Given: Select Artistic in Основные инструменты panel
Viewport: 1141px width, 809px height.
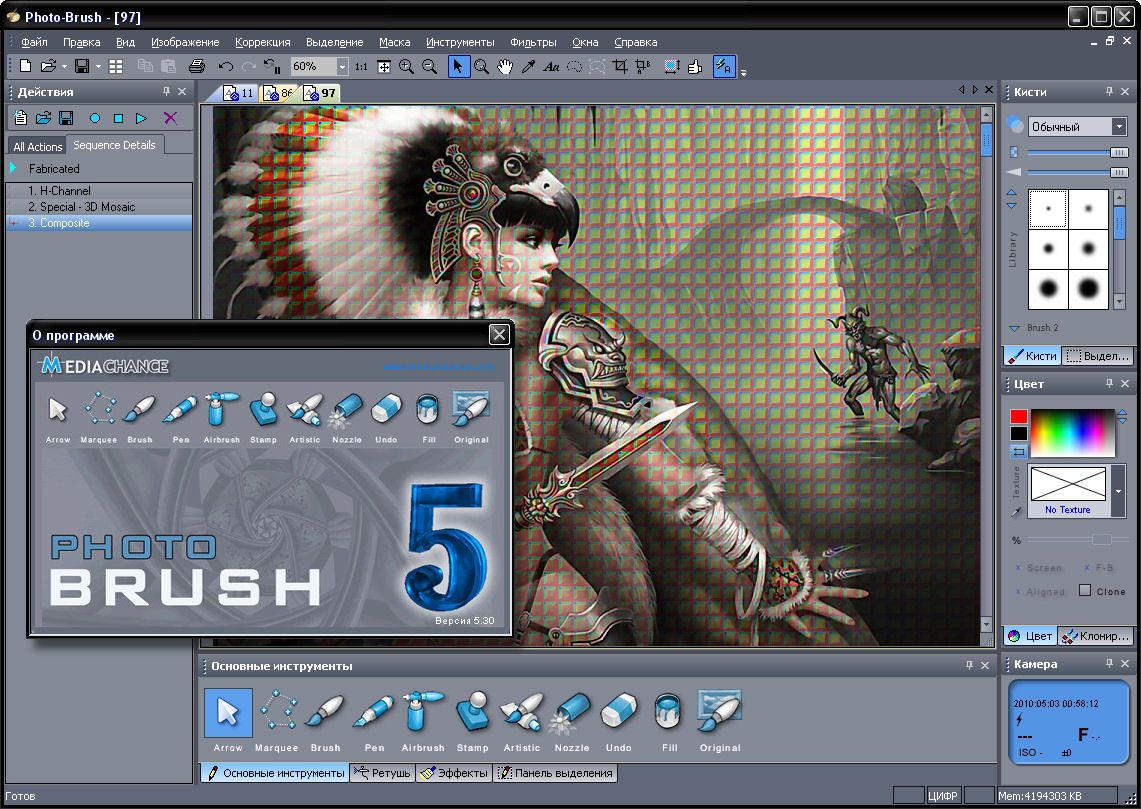Looking at the screenshot, I should [x=522, y=720].
